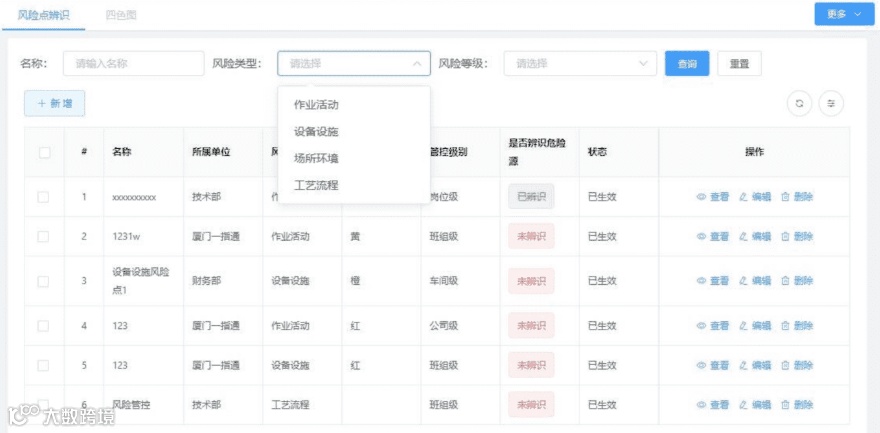Click the refresh icon above the table
This screenshot has width=880, height=433.
tap(800, 104)
